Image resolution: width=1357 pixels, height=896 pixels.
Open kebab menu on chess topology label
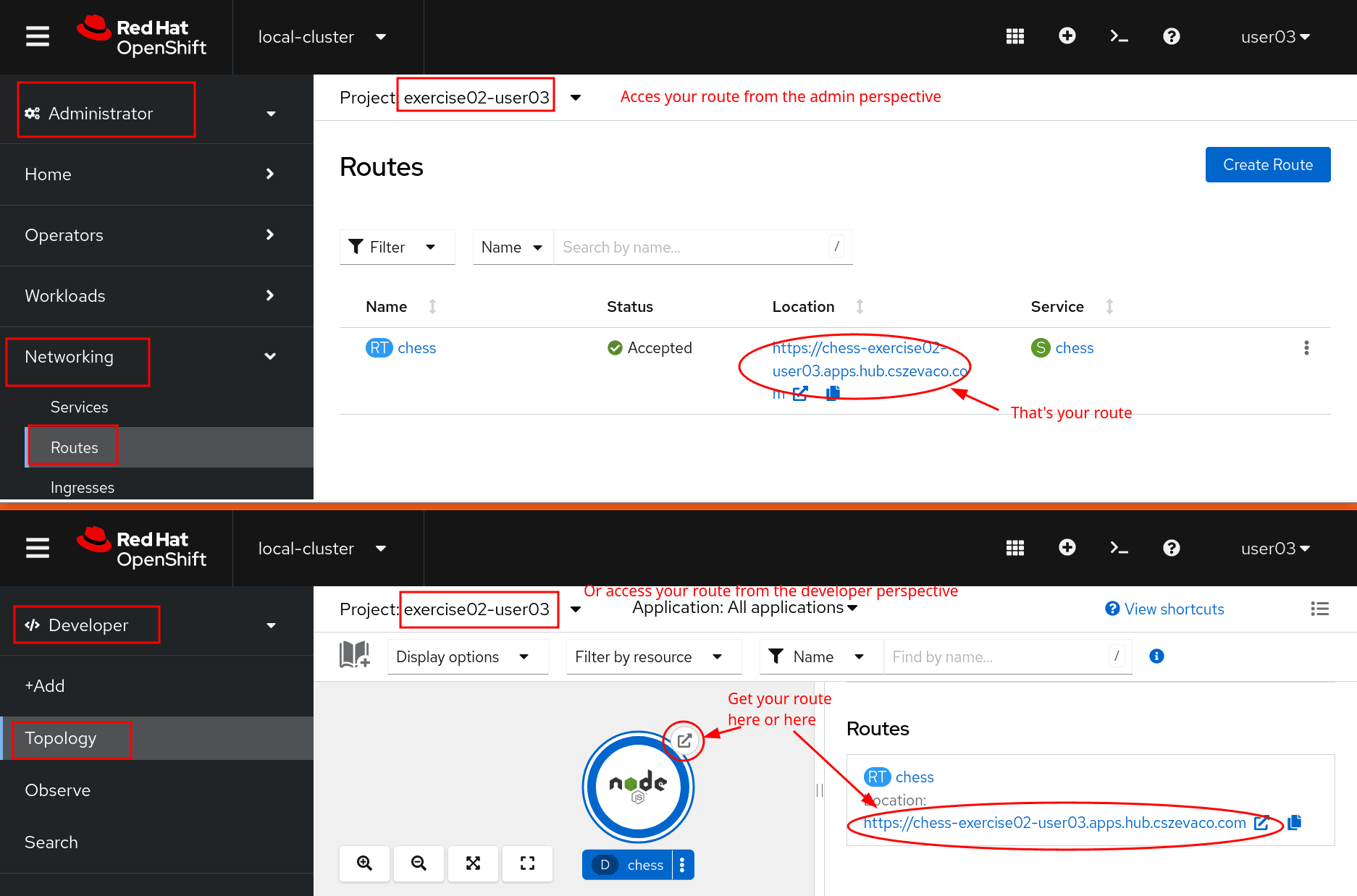(x=682, y=865)
